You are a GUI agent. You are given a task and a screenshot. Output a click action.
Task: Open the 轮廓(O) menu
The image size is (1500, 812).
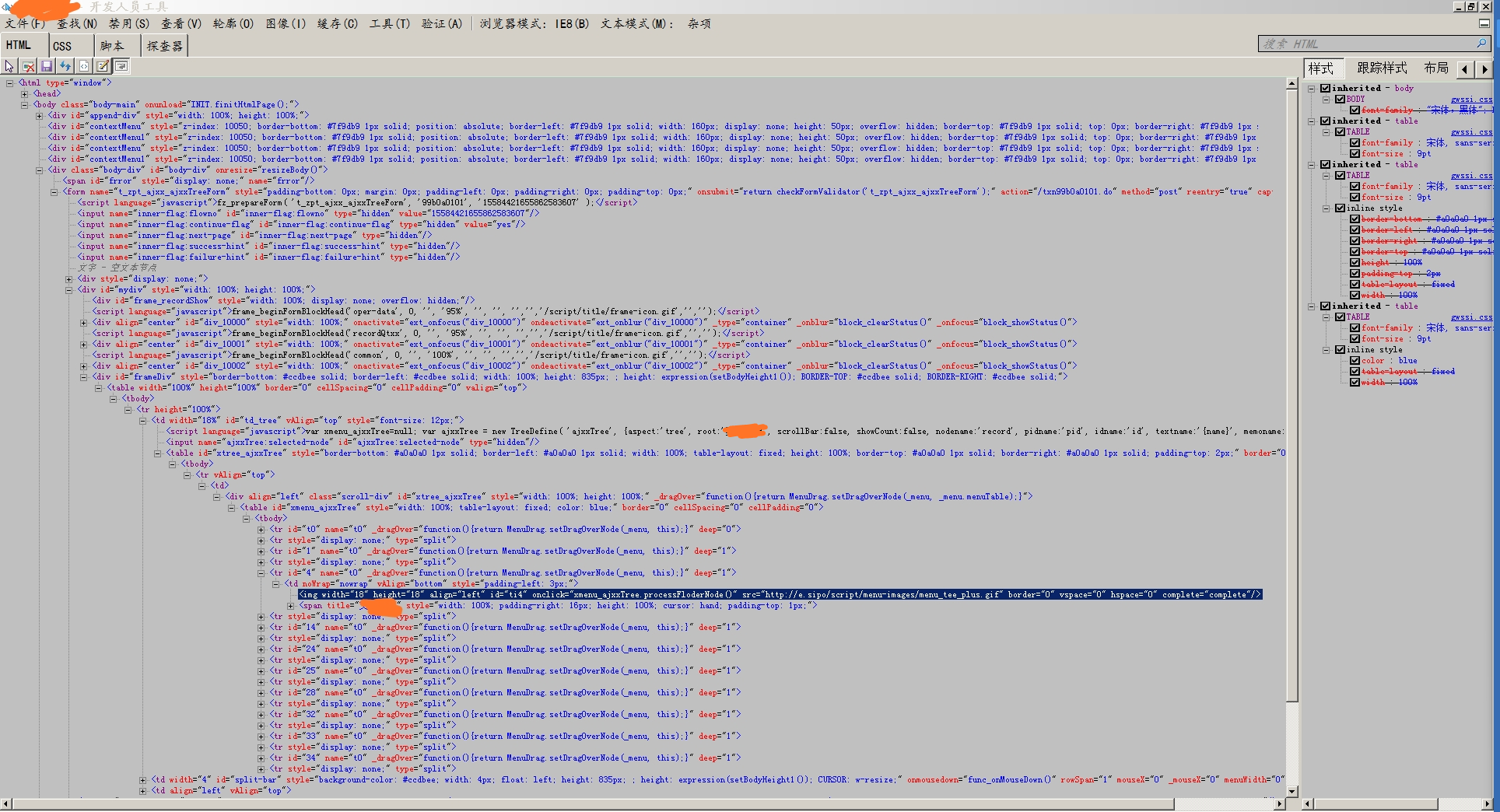233,24
